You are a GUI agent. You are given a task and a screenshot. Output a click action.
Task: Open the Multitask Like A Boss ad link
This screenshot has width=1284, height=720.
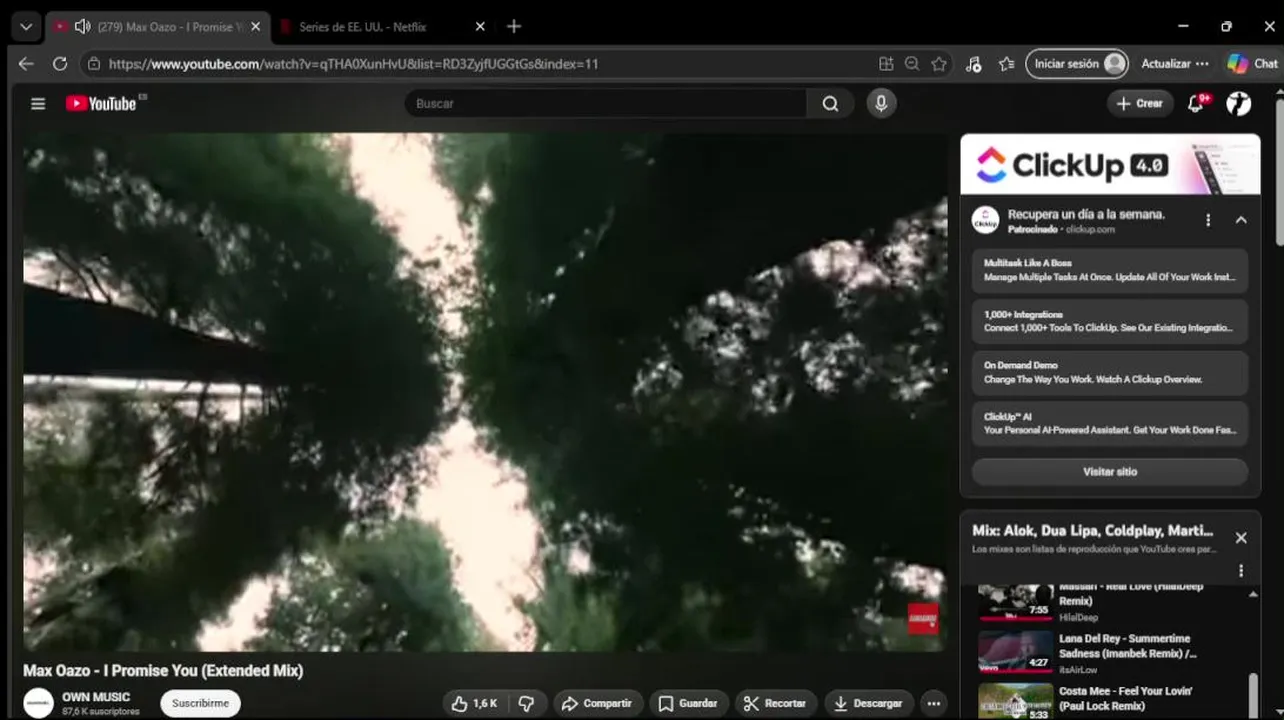[x=1110, y=270]
